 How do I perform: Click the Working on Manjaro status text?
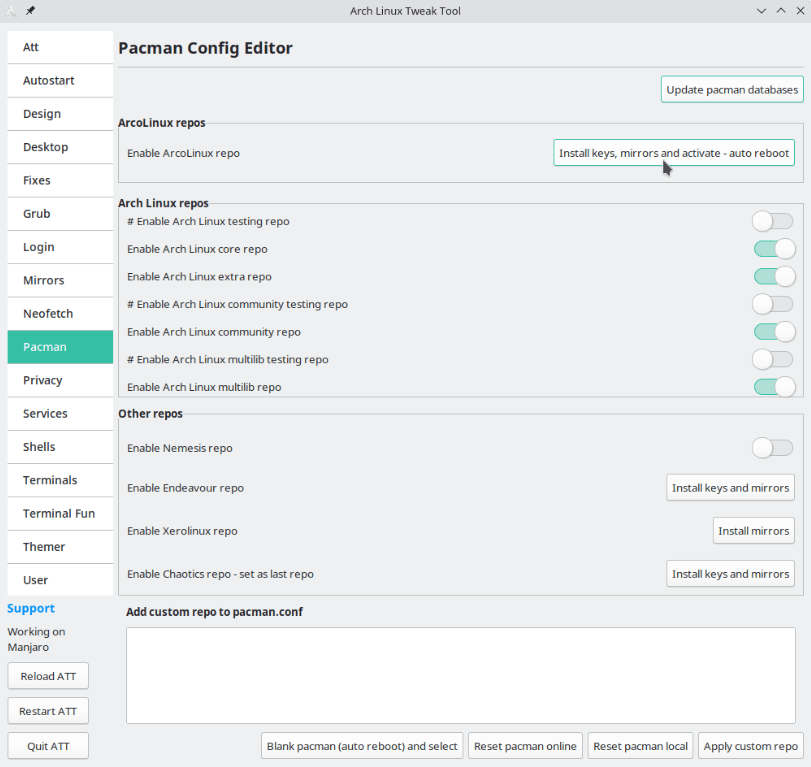tap(36, 639)
